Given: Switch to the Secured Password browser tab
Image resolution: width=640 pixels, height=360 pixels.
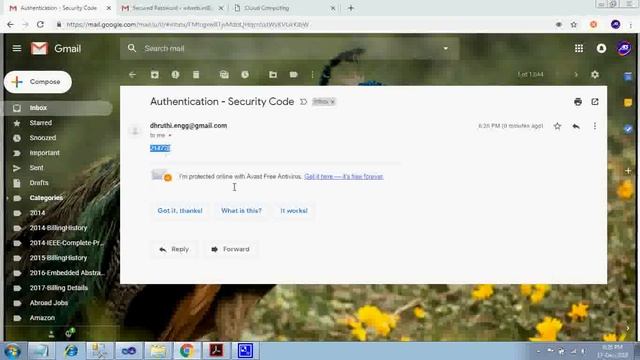Looking at the screenshot, I should pos(172,8).
